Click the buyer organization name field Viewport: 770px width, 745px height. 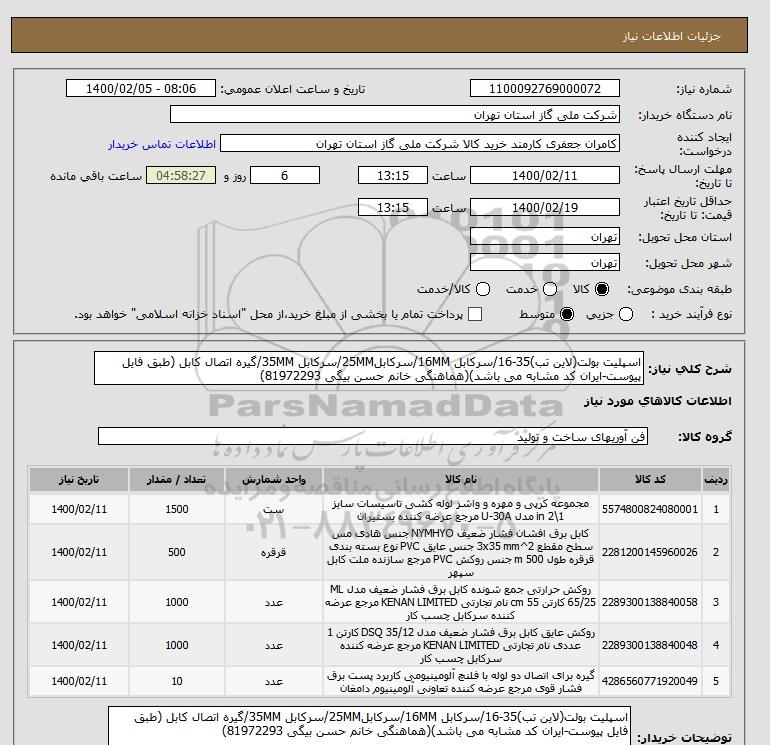pos(394,114)
